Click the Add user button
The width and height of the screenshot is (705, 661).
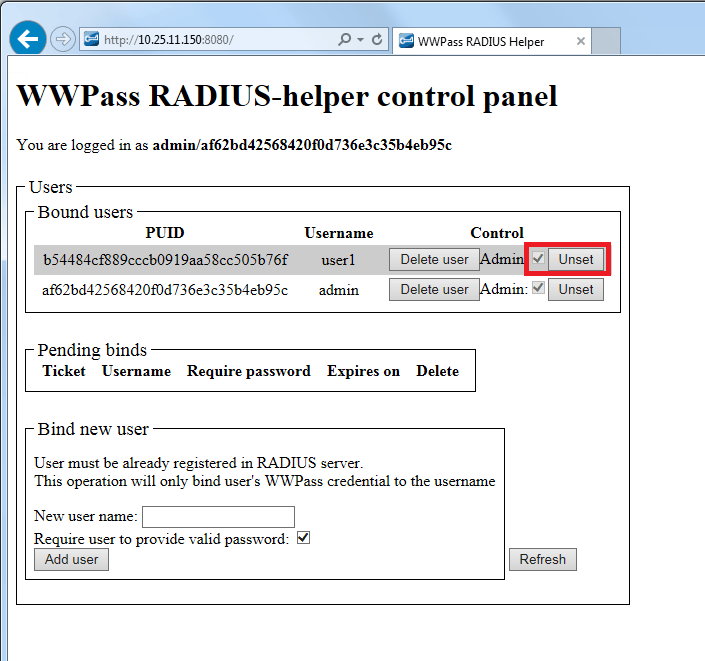click(71, 559)
